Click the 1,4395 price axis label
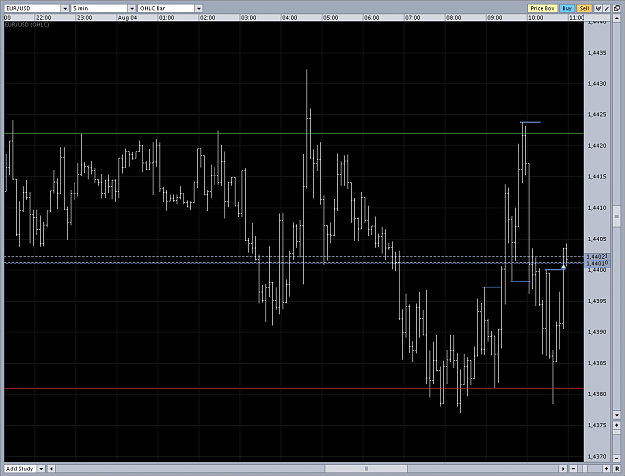The height and width of the screenshot is (476, 625). tap(597, 301)
